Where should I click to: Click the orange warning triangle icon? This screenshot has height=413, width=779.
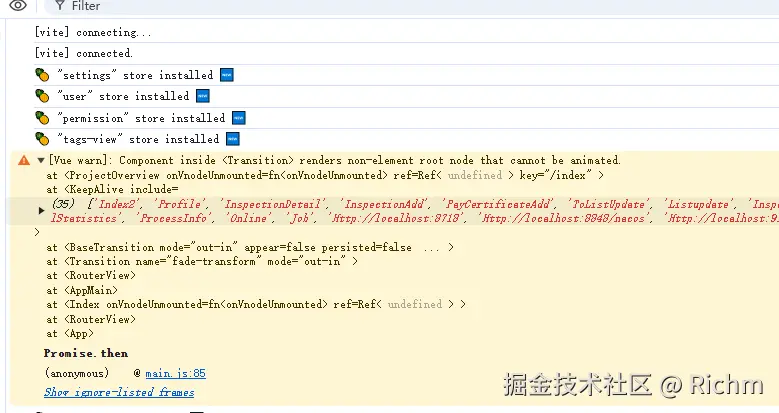pos(24,160)
